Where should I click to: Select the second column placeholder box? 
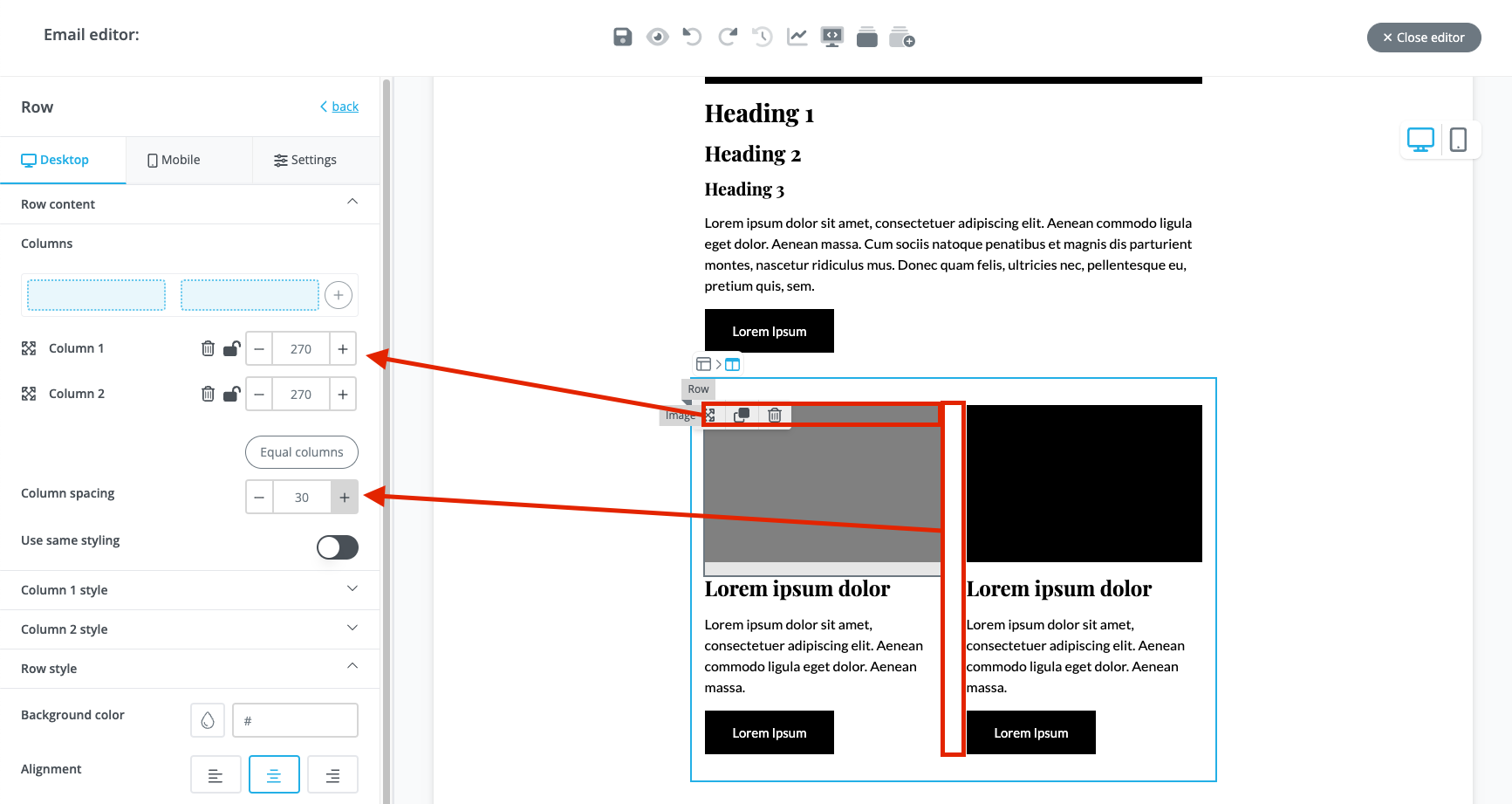(250, 295)
